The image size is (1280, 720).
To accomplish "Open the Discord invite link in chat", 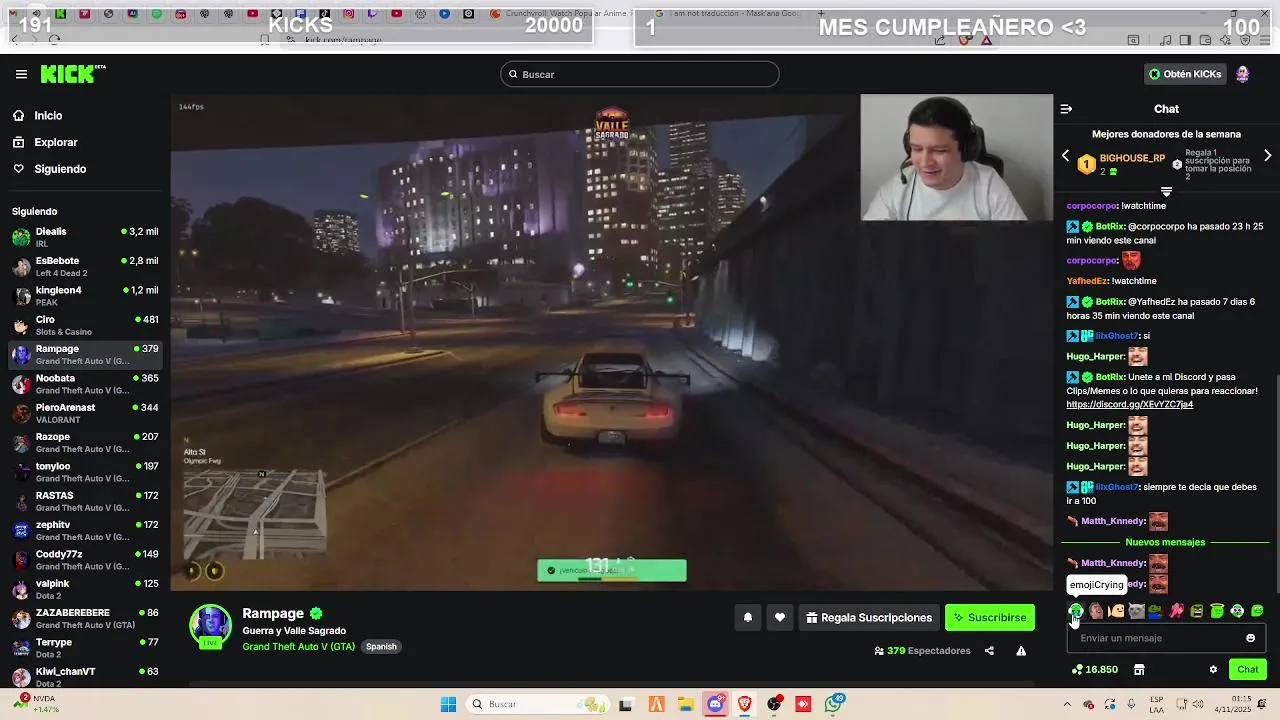I will tap(1129, 404).
